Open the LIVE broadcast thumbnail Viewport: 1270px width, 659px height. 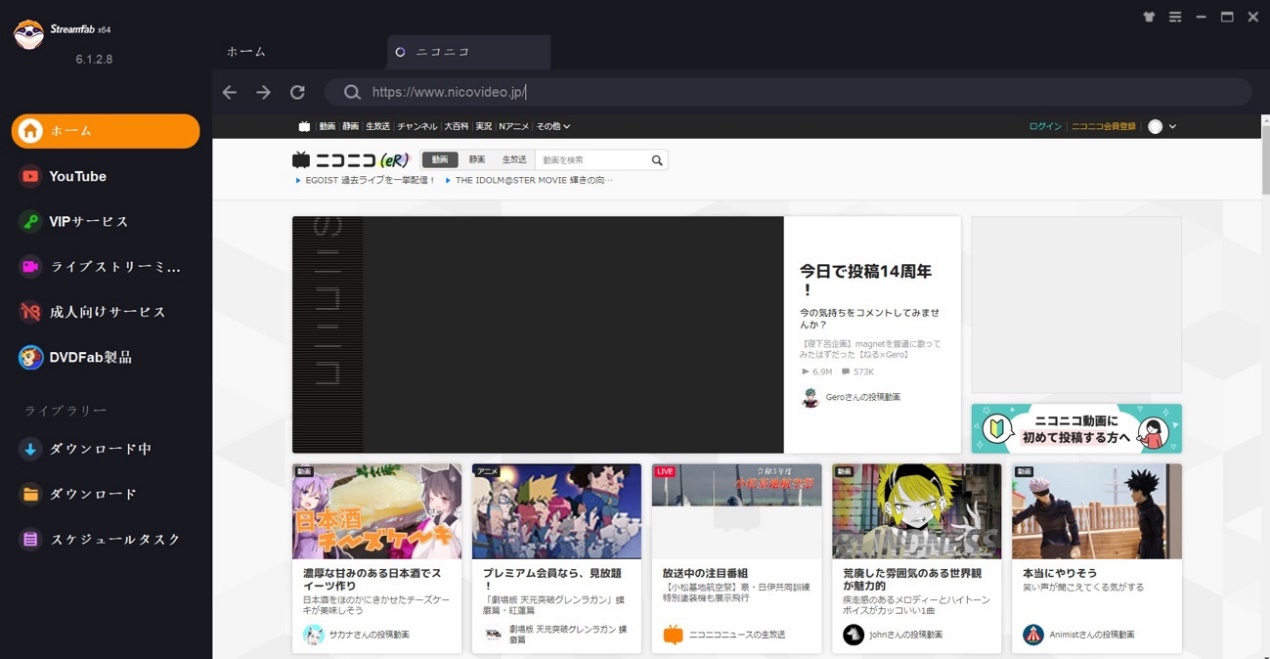[737, 511]
